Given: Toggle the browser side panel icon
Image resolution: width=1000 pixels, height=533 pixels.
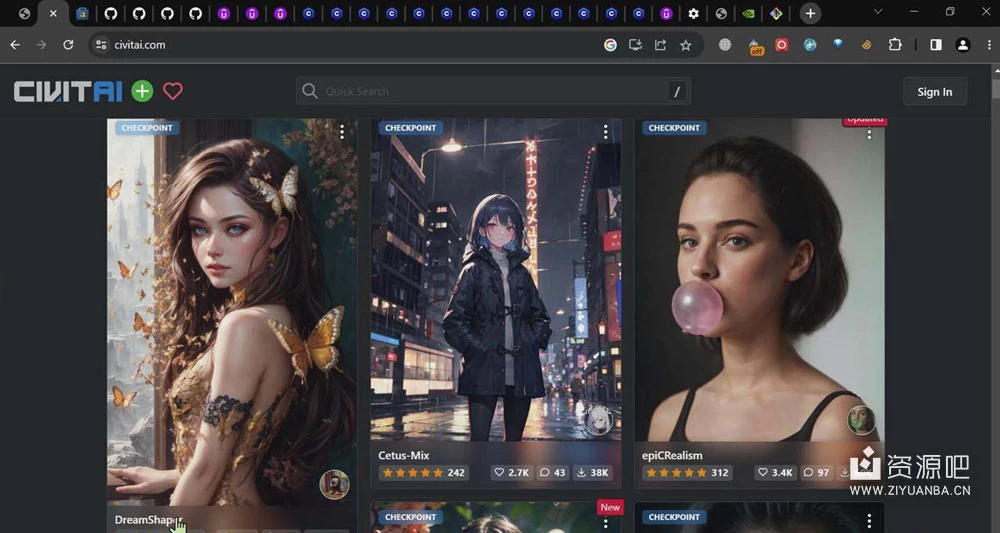Looking at the screenshot, I should [x=936, y=45].
